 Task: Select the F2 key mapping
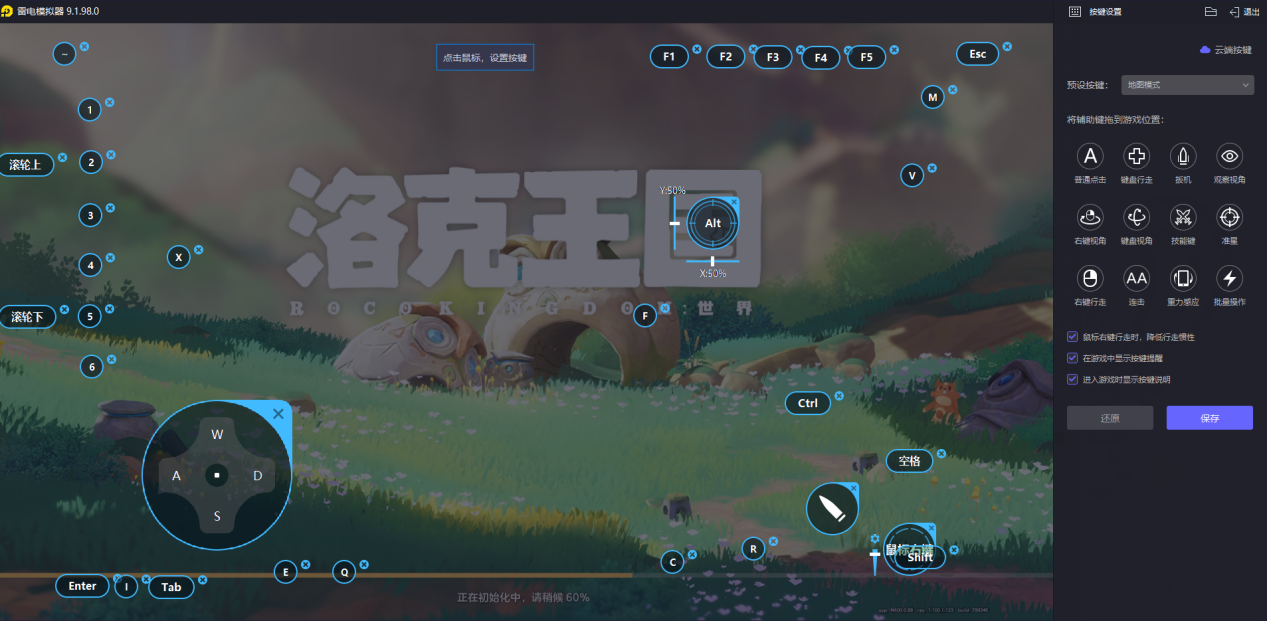coord(725,57)
